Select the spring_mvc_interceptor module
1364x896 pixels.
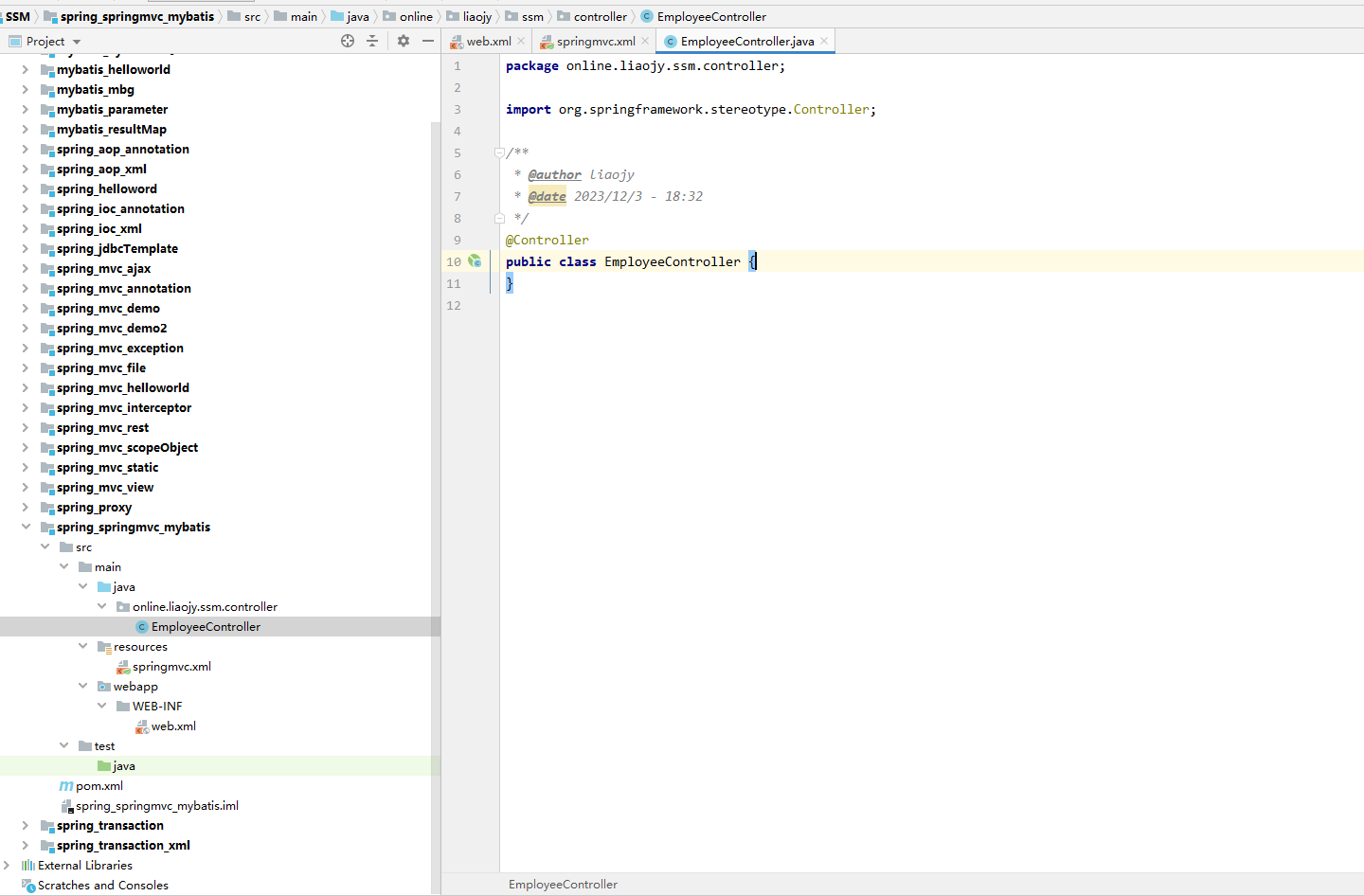[124, 407]
